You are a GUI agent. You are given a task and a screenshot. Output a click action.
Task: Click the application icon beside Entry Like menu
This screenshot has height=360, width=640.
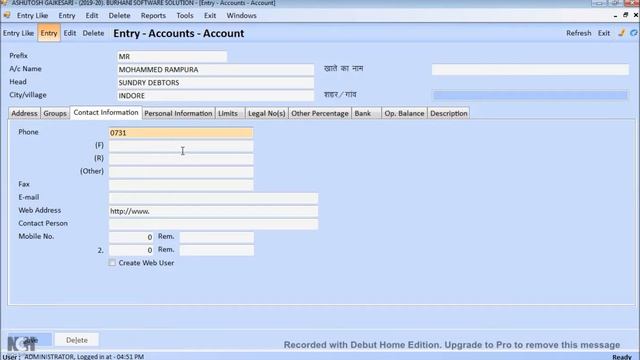7,15
